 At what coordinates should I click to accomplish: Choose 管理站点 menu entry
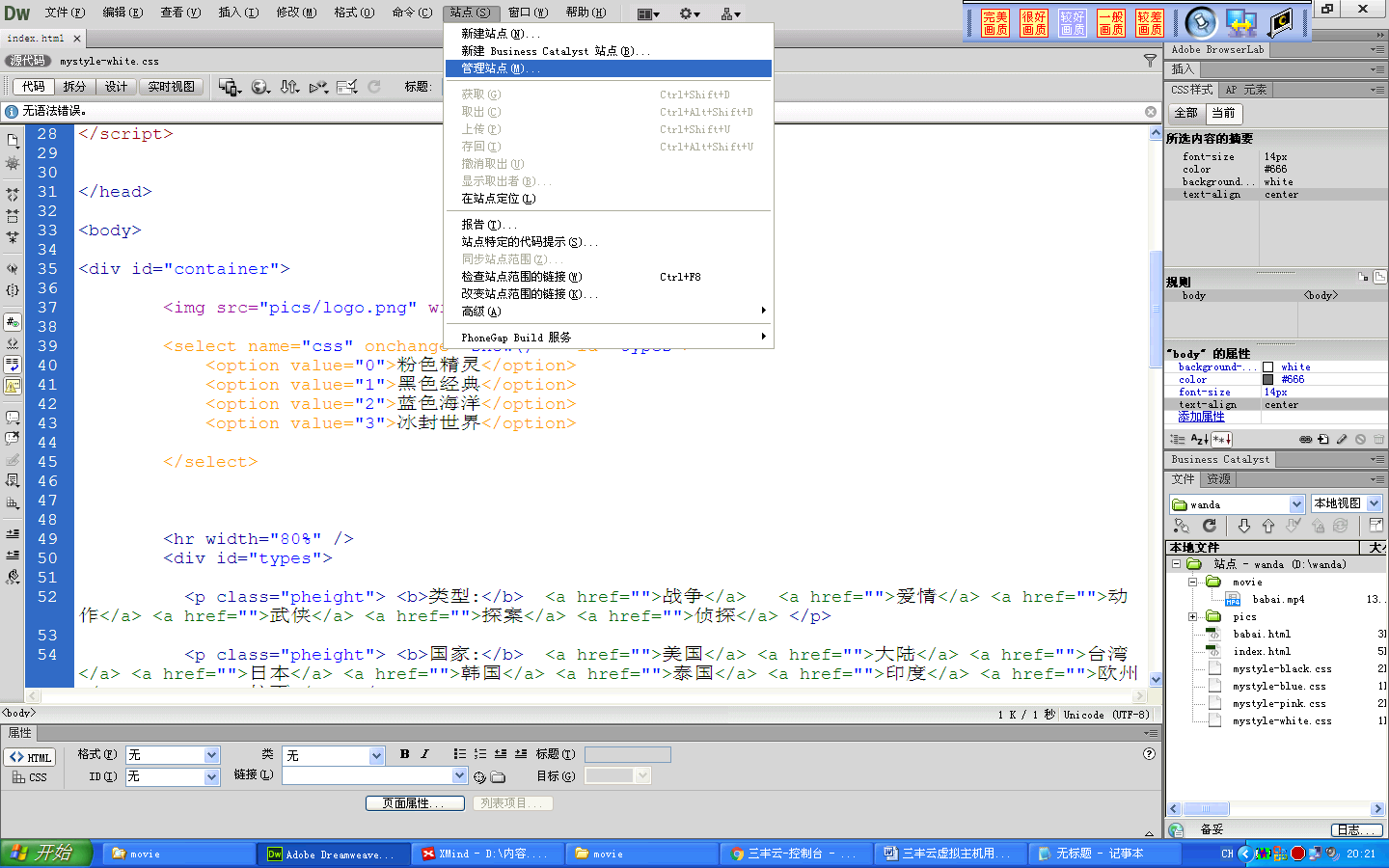pyautogui.click(x=609, y=68)
